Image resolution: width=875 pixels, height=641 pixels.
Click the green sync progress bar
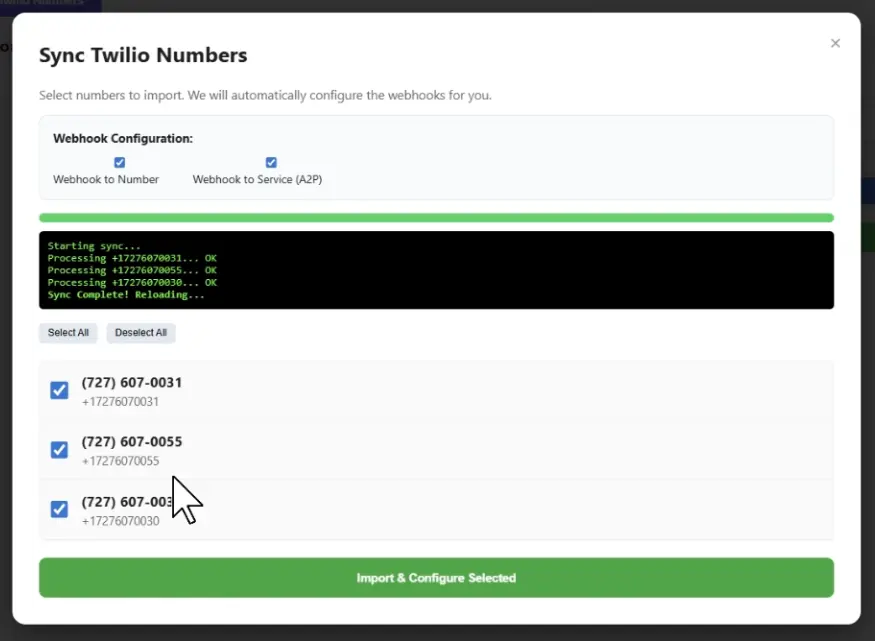436,217
